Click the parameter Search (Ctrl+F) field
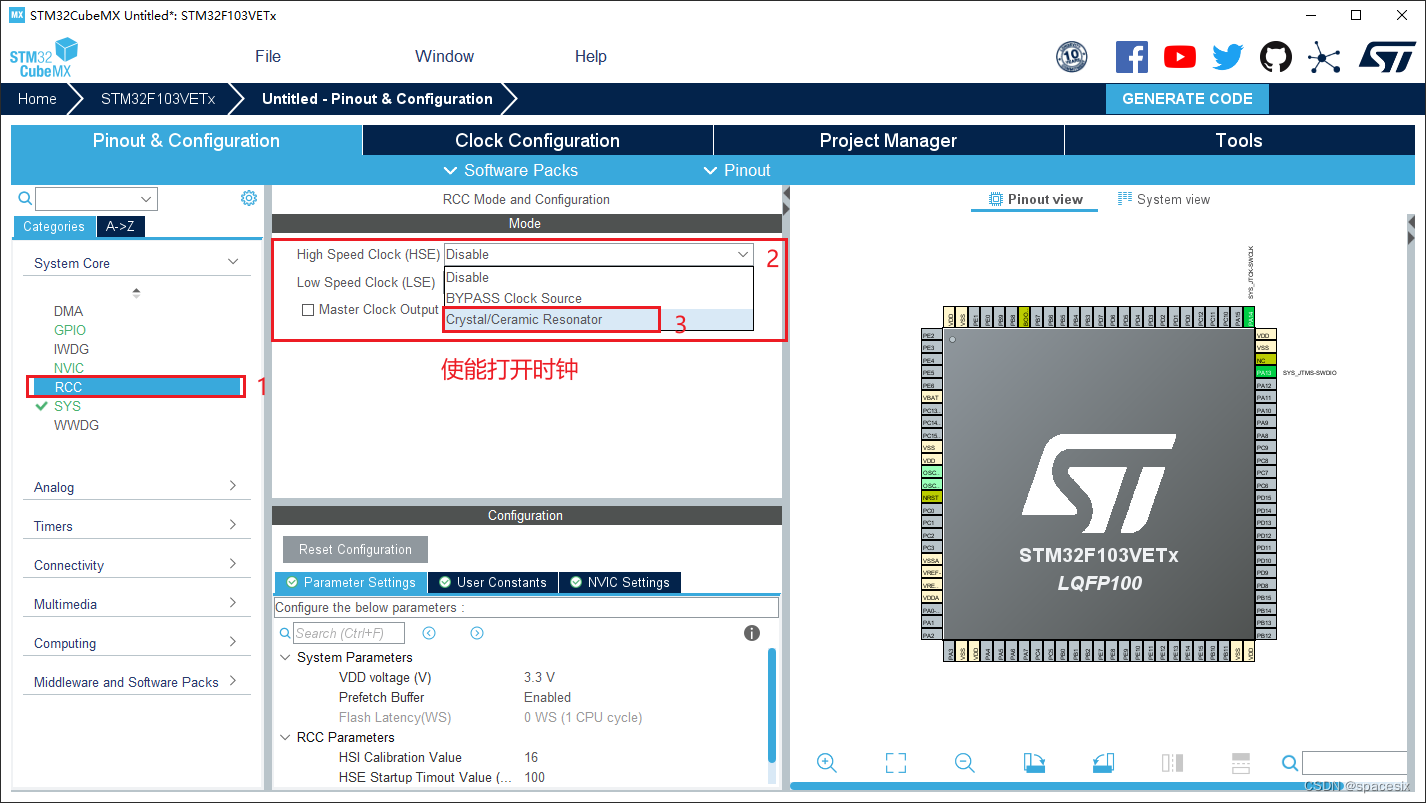Image resolution: width=1426 pixels, height=803 pixels. click(x=349, y=633)
